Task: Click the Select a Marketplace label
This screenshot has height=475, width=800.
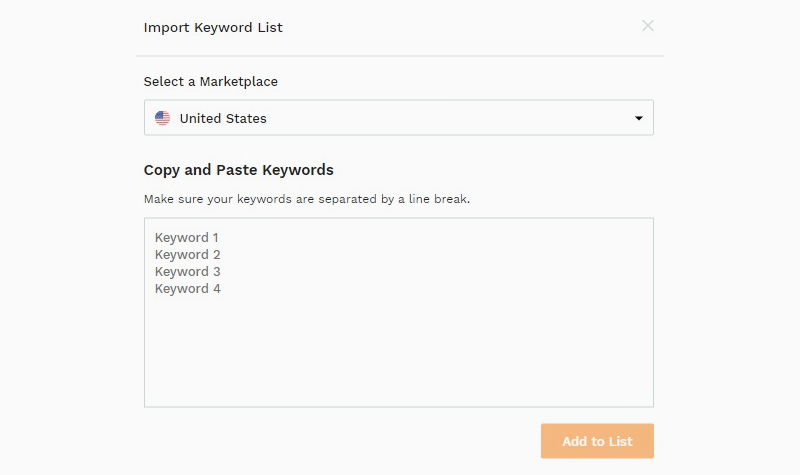Action: pyautogui.click(x=211, y=81)
